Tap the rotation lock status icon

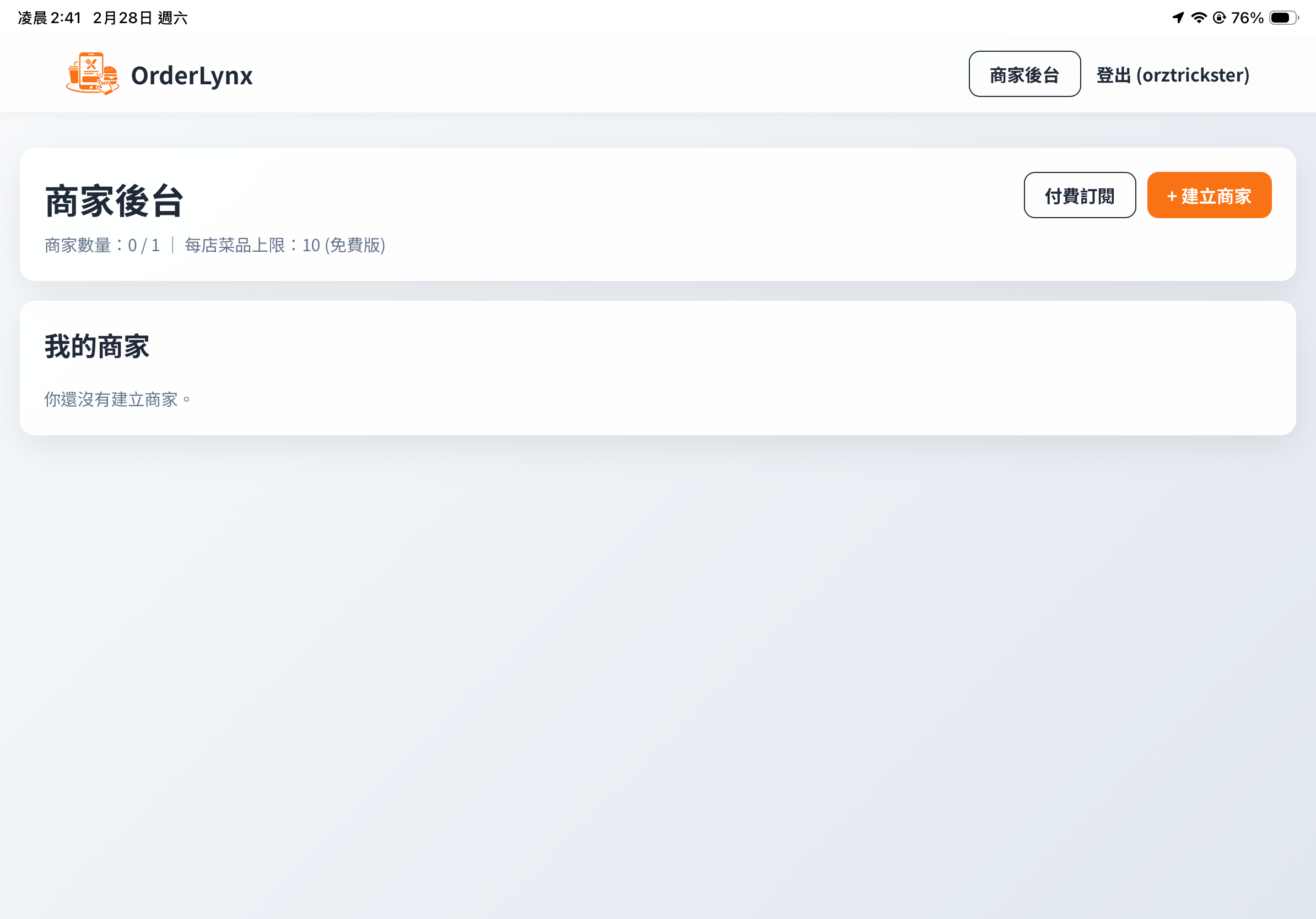coord(1219,18)
